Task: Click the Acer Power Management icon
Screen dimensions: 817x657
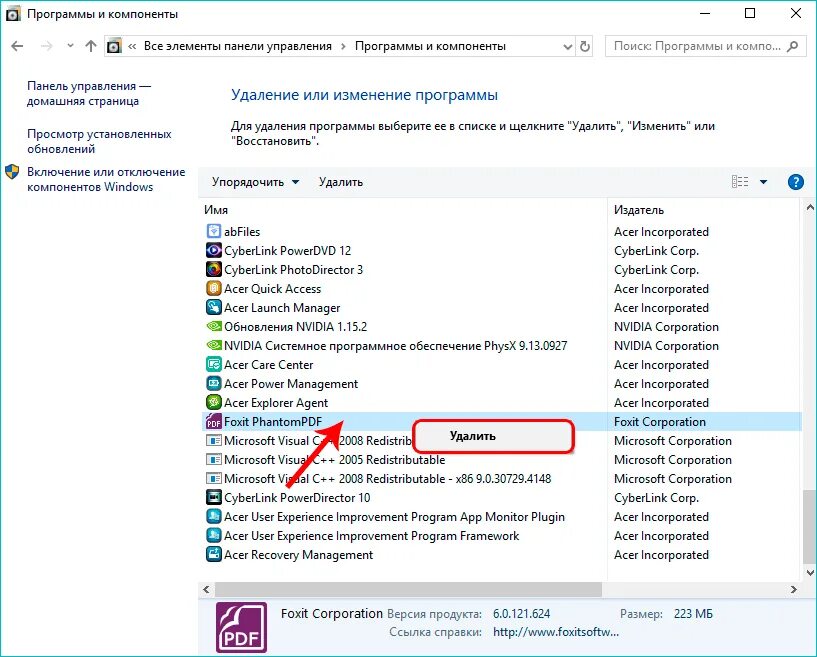Action: point(214,383)
